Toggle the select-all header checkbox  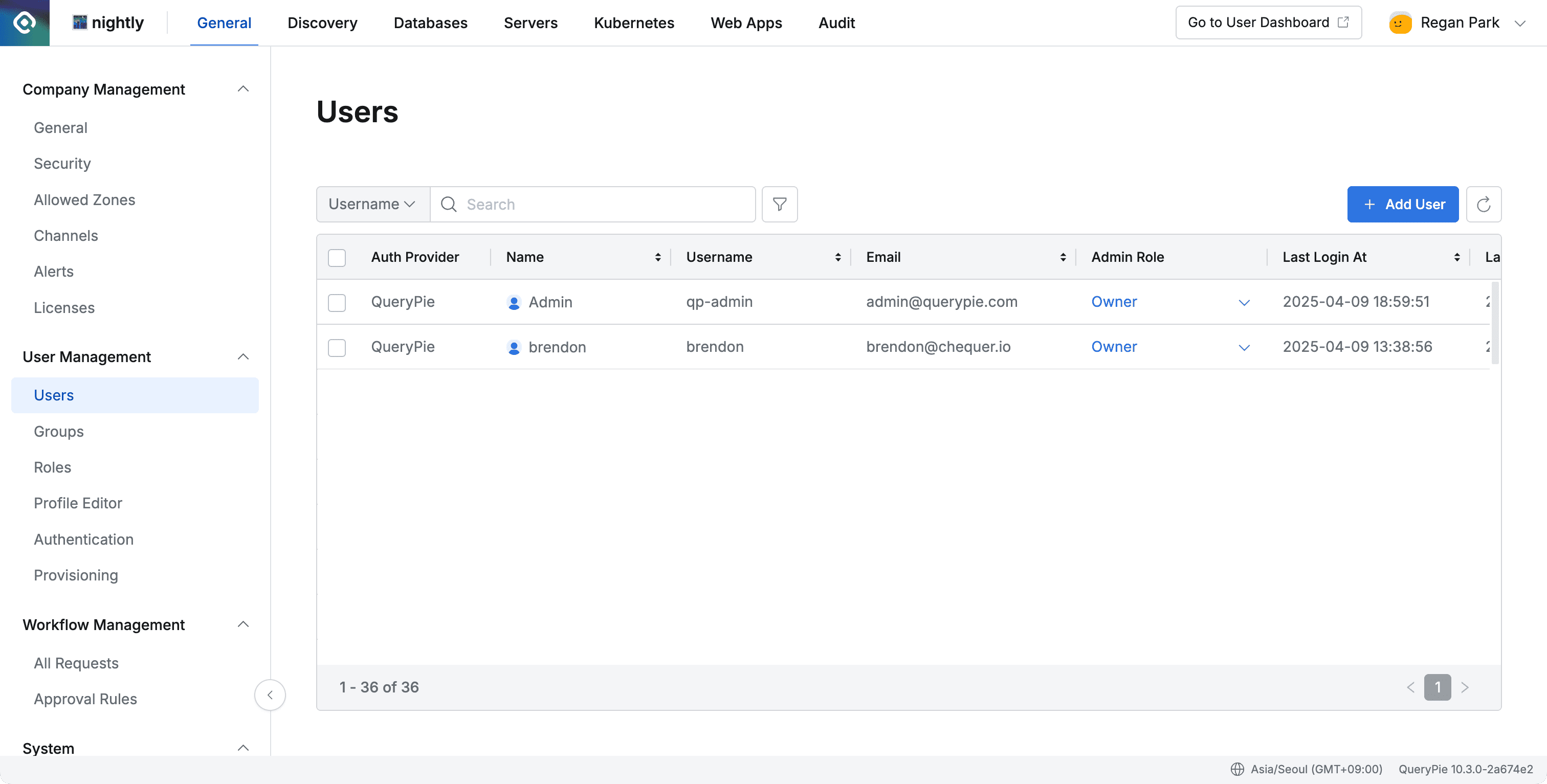(x=337, y=258)
